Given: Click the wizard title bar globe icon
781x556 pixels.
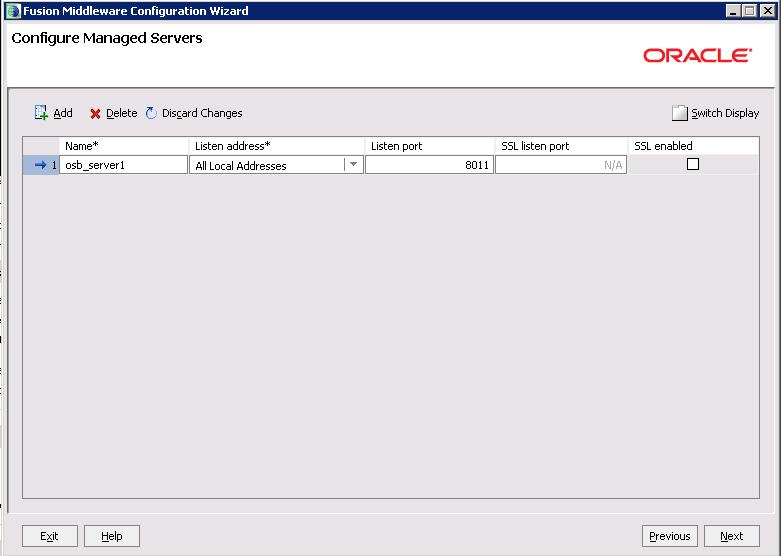Looking at the screenshot, I should tap(13, 10).
